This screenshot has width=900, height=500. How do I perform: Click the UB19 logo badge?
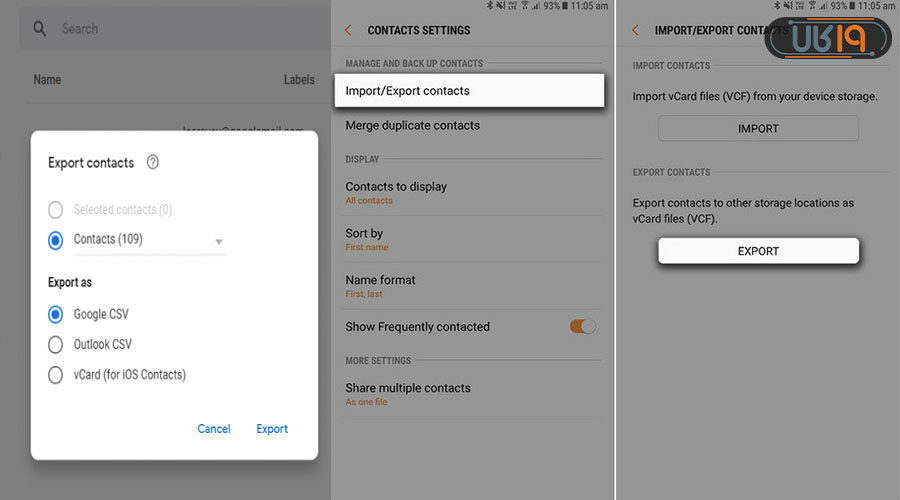coord(827,39)
